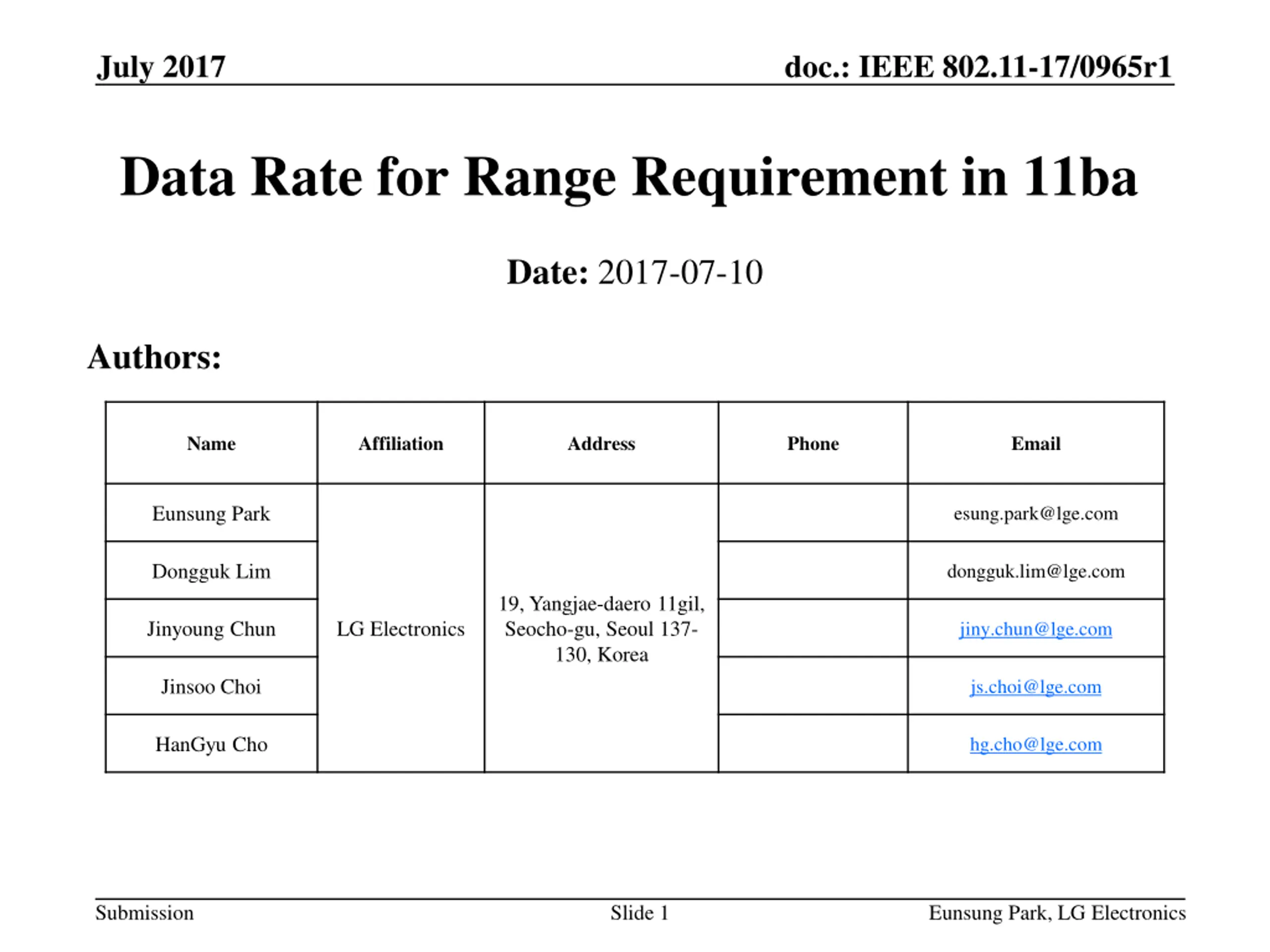Open the jiny.chun@lge.com email link
1270x952 pixels.
pos(1035,630)
